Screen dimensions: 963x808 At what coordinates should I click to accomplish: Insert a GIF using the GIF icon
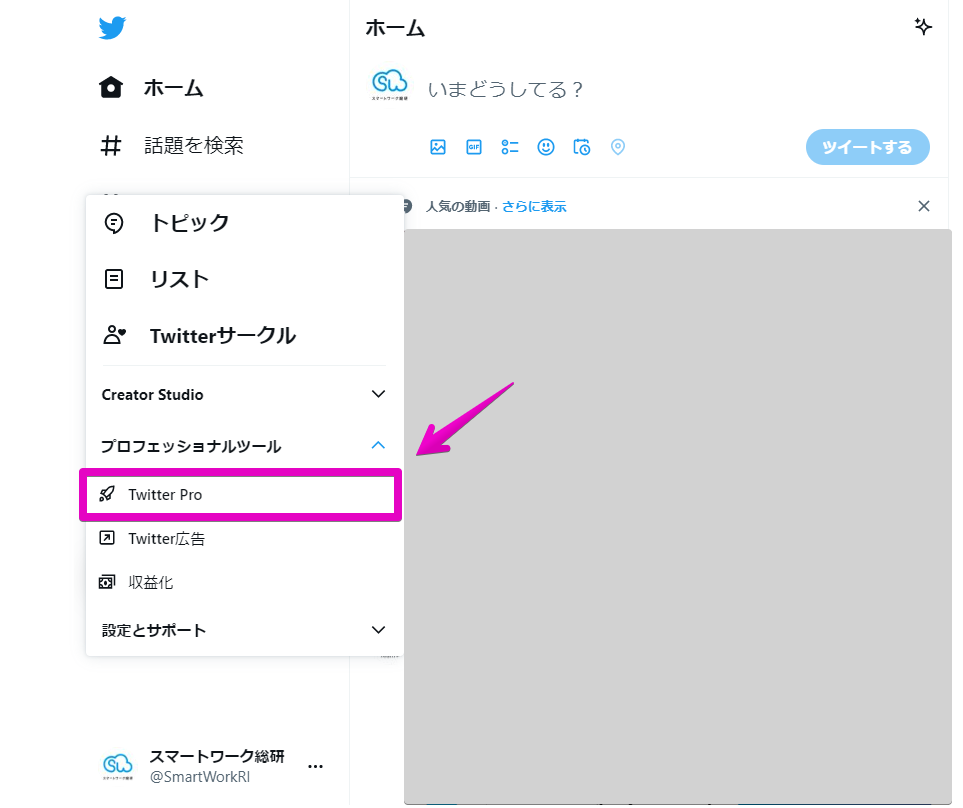[474, 147]
